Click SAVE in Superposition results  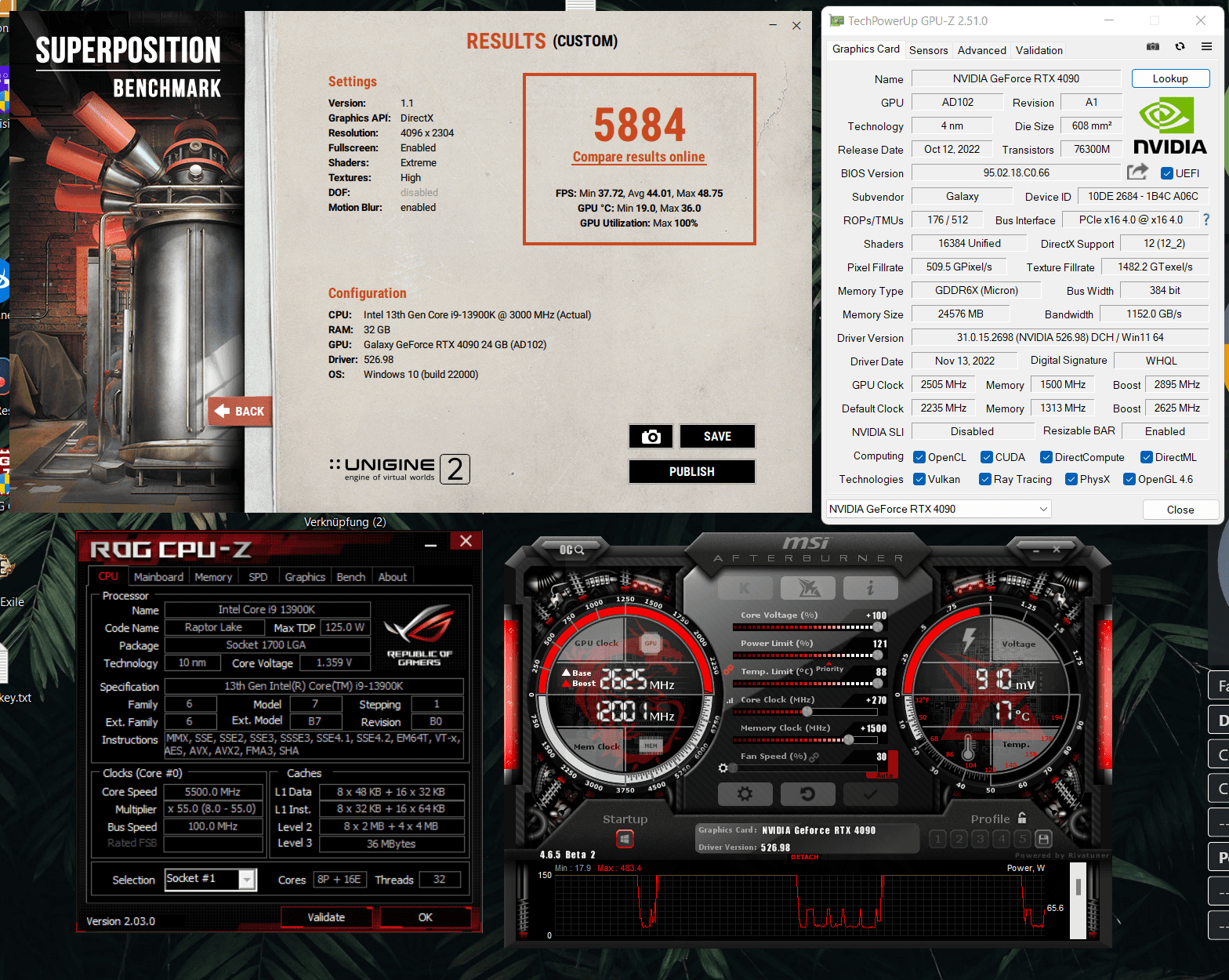pyautogui.click(x=717, y=437)
